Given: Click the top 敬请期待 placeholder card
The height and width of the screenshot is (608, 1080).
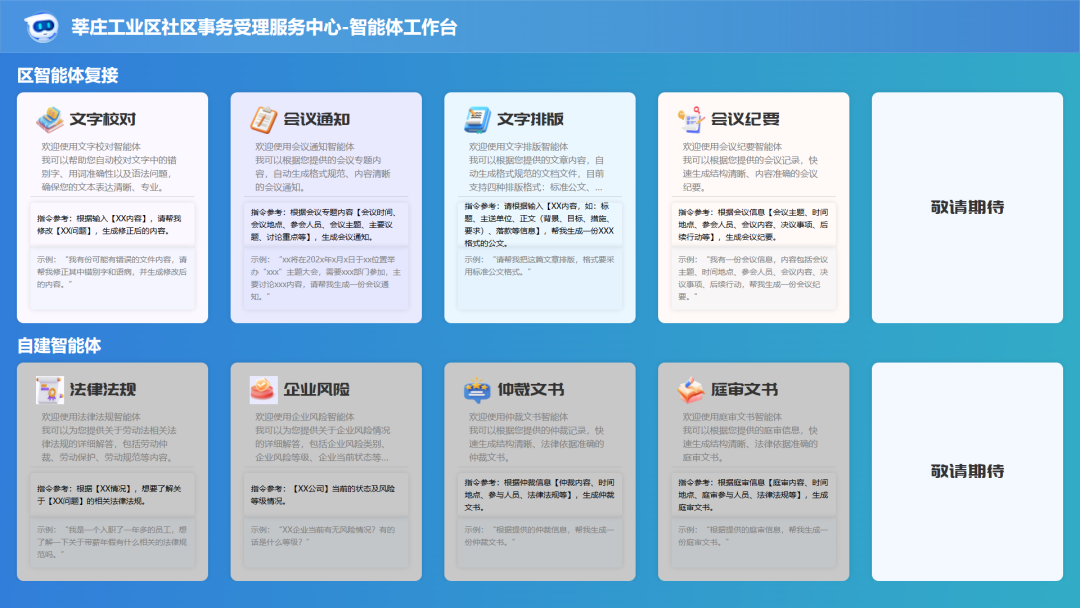Looking at the screenshot, I should pos(966,207).
